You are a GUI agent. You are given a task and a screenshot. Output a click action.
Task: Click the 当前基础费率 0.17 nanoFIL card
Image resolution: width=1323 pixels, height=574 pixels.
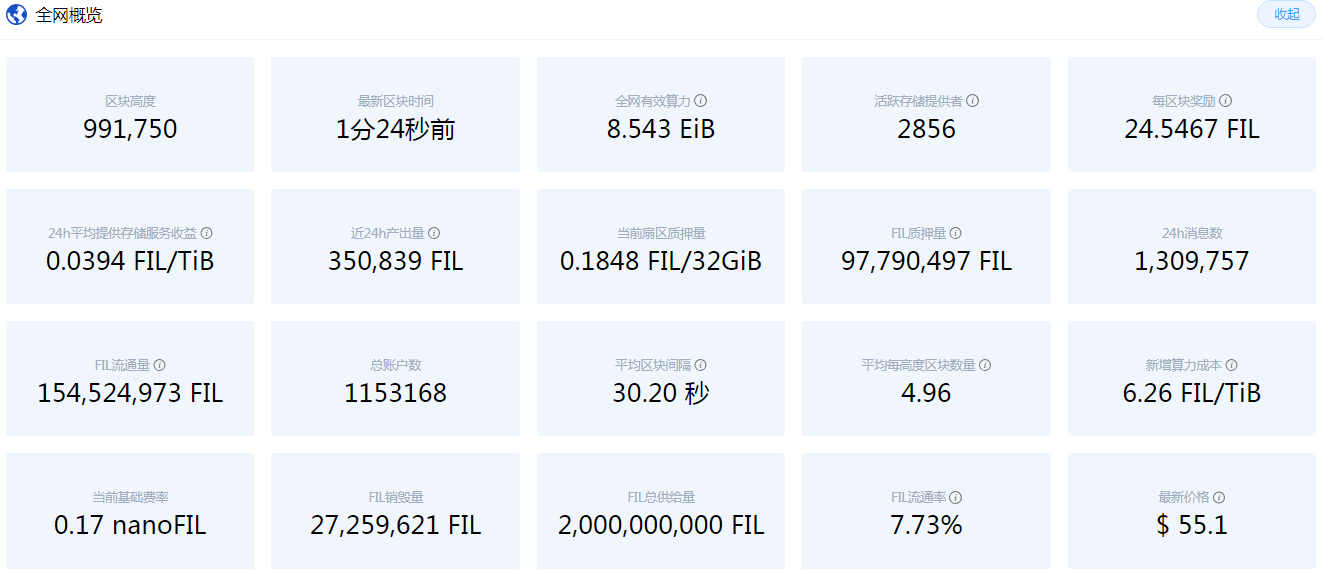point(130,511)
